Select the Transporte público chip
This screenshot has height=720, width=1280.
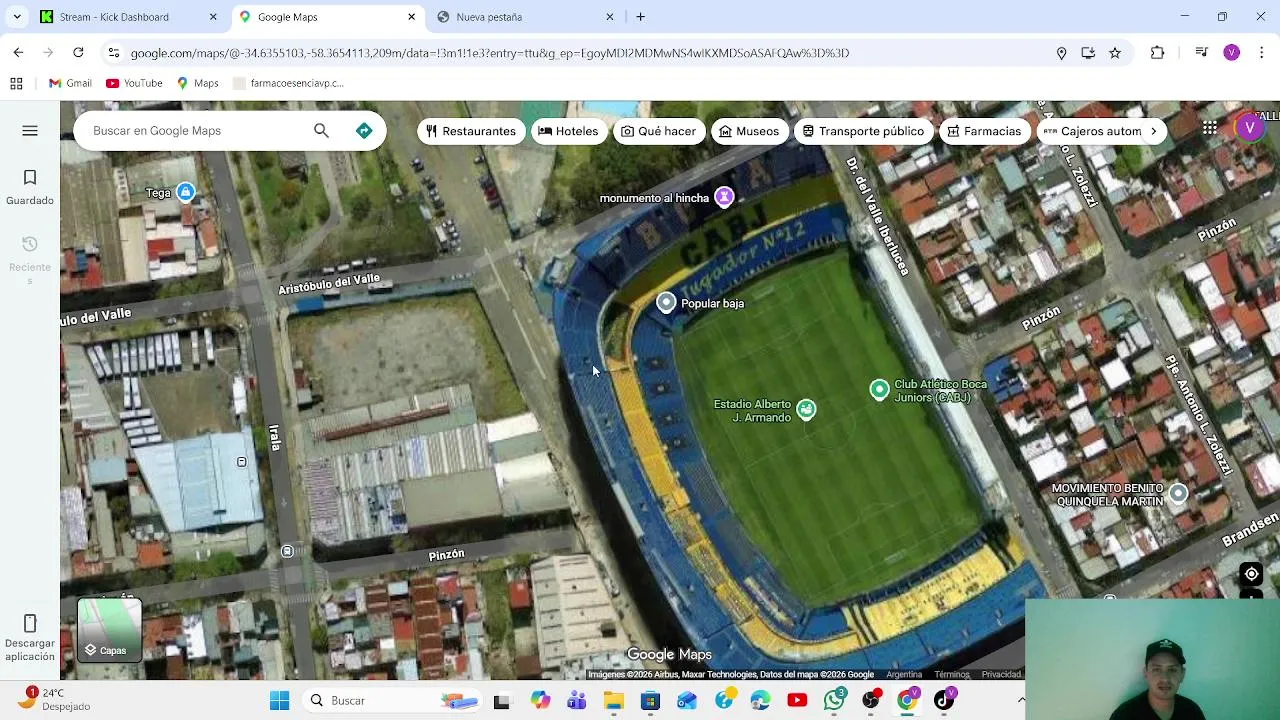click(x=864, y=131)
